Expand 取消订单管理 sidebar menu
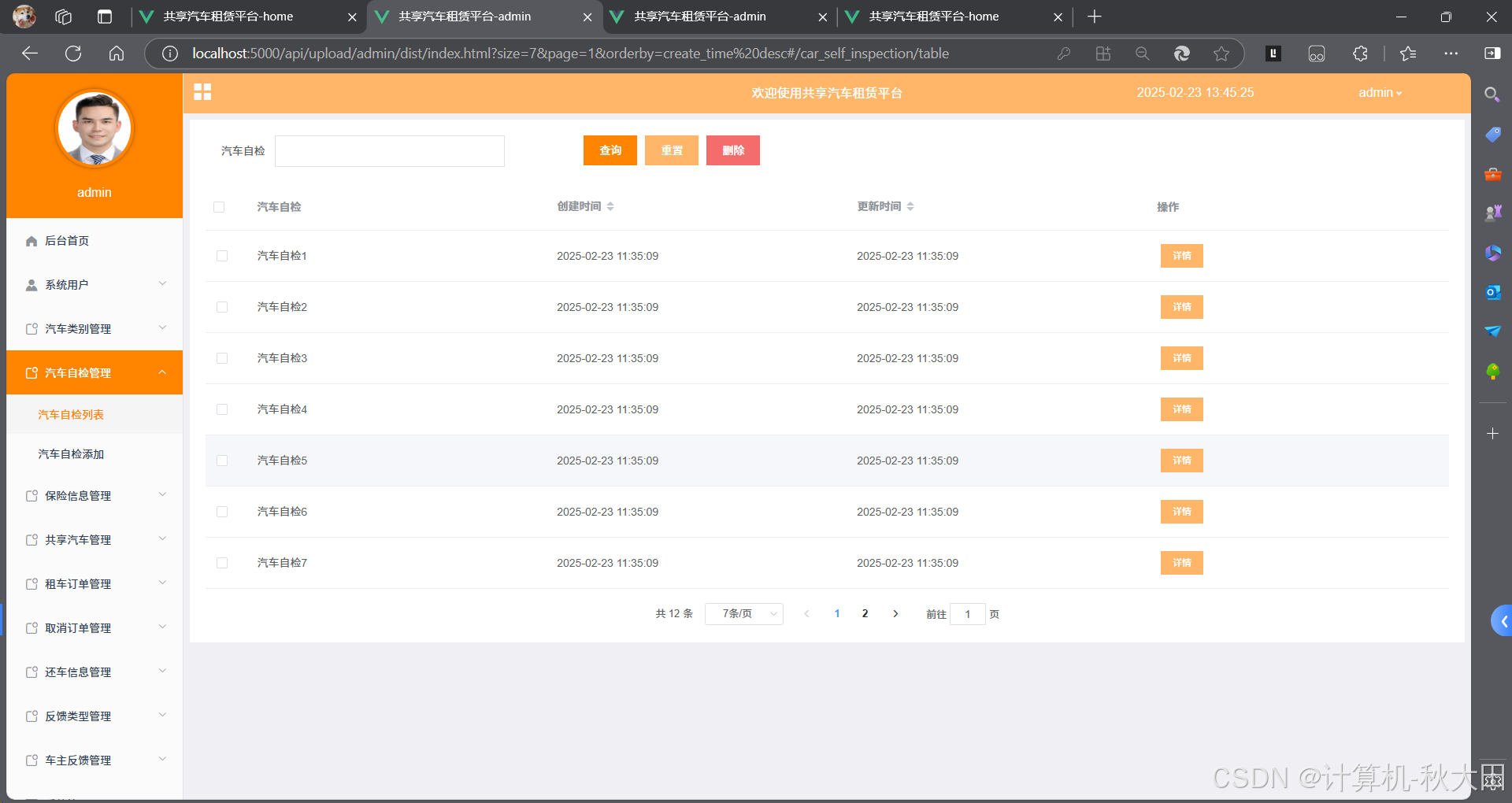1512x803 pixels. [94, 627]
